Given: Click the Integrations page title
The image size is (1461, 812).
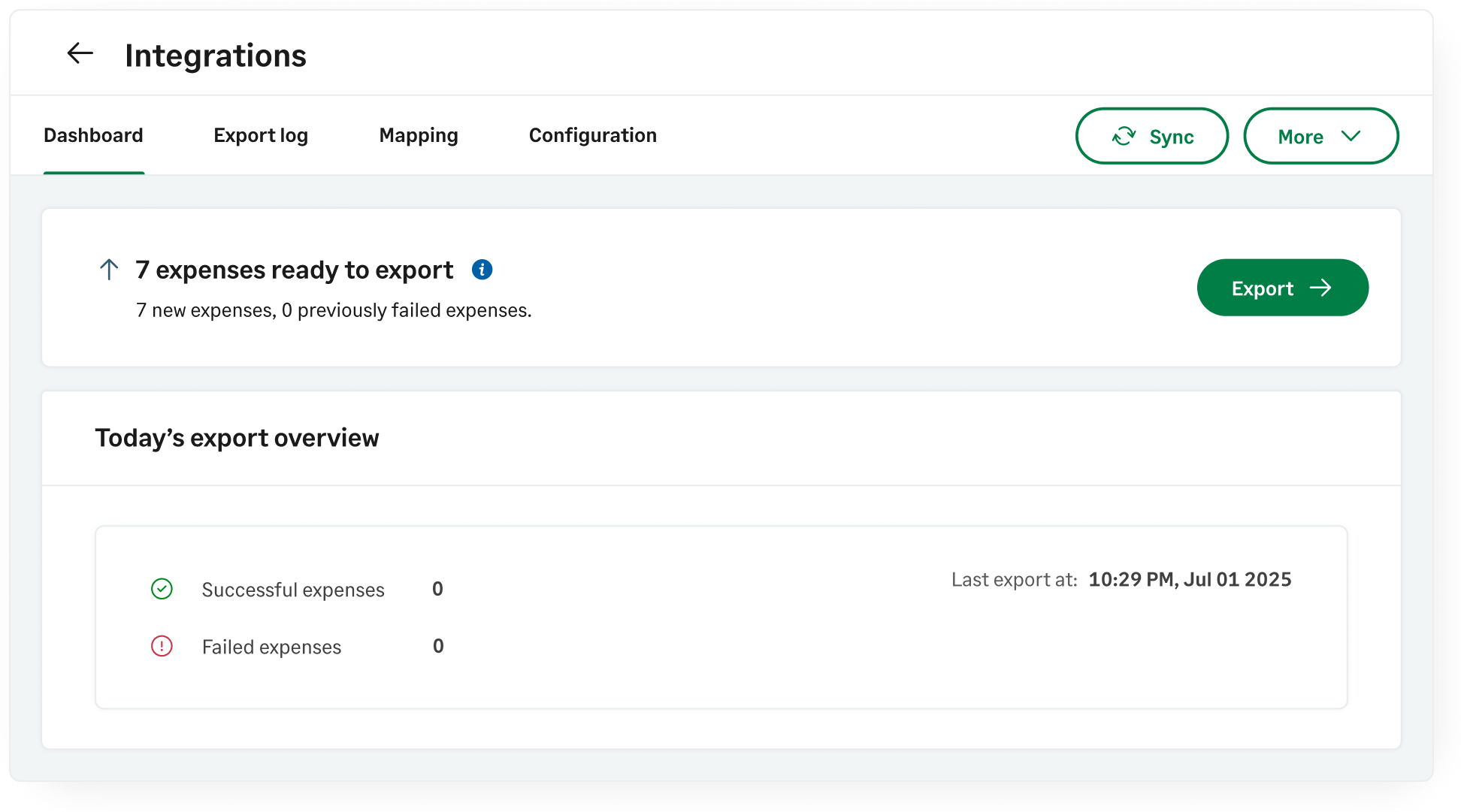Looking at the screenshot, I should 215,56.
